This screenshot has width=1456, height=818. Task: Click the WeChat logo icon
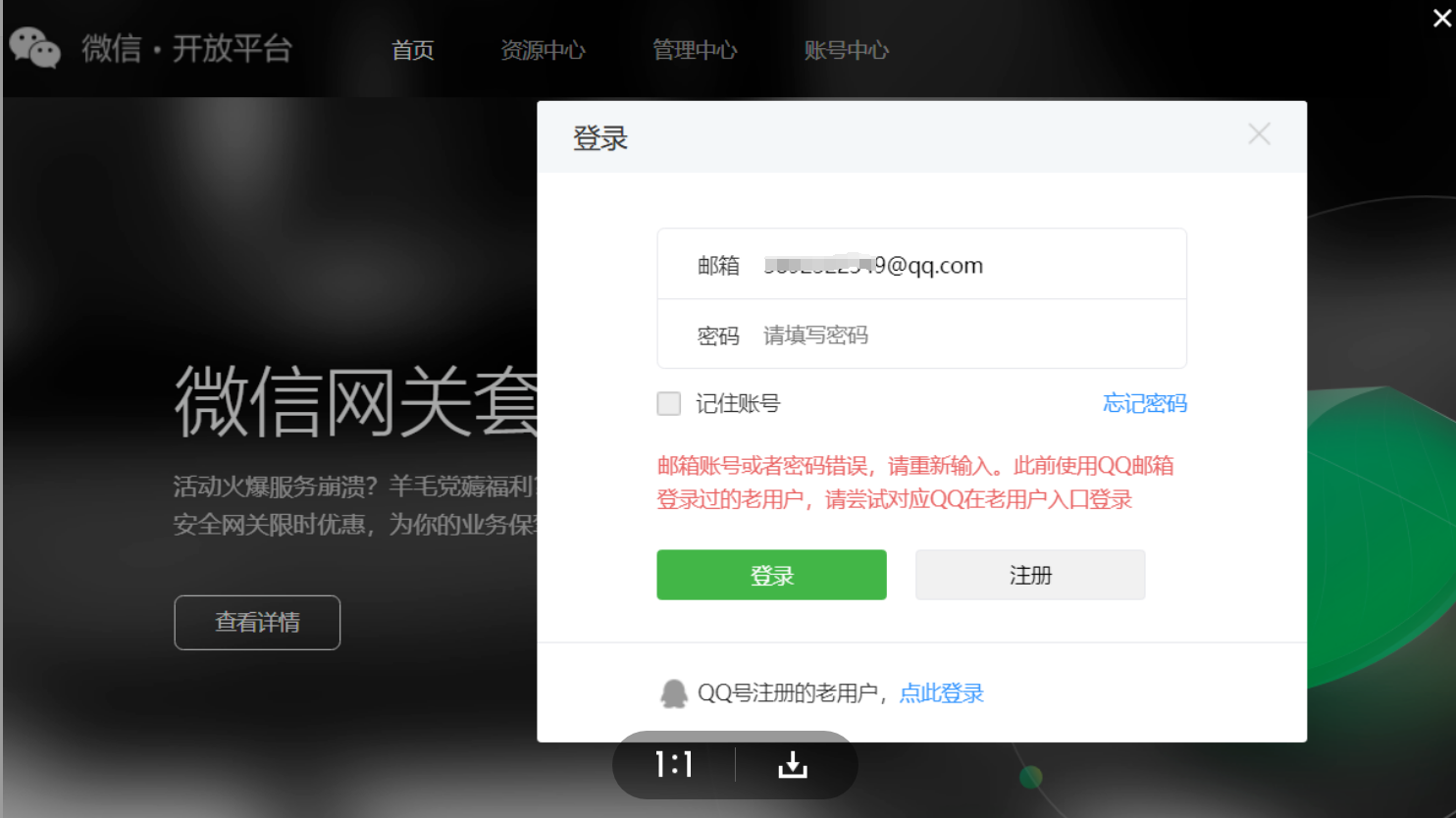[x=35, y=48]
